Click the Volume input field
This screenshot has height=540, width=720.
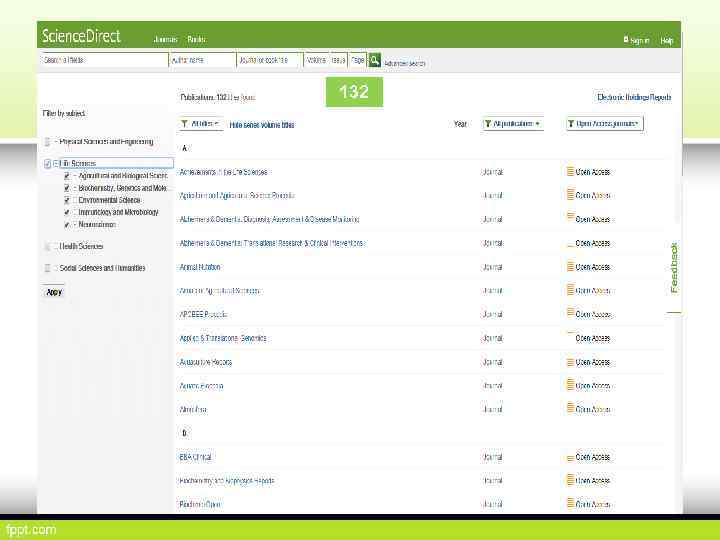point(316,60)
